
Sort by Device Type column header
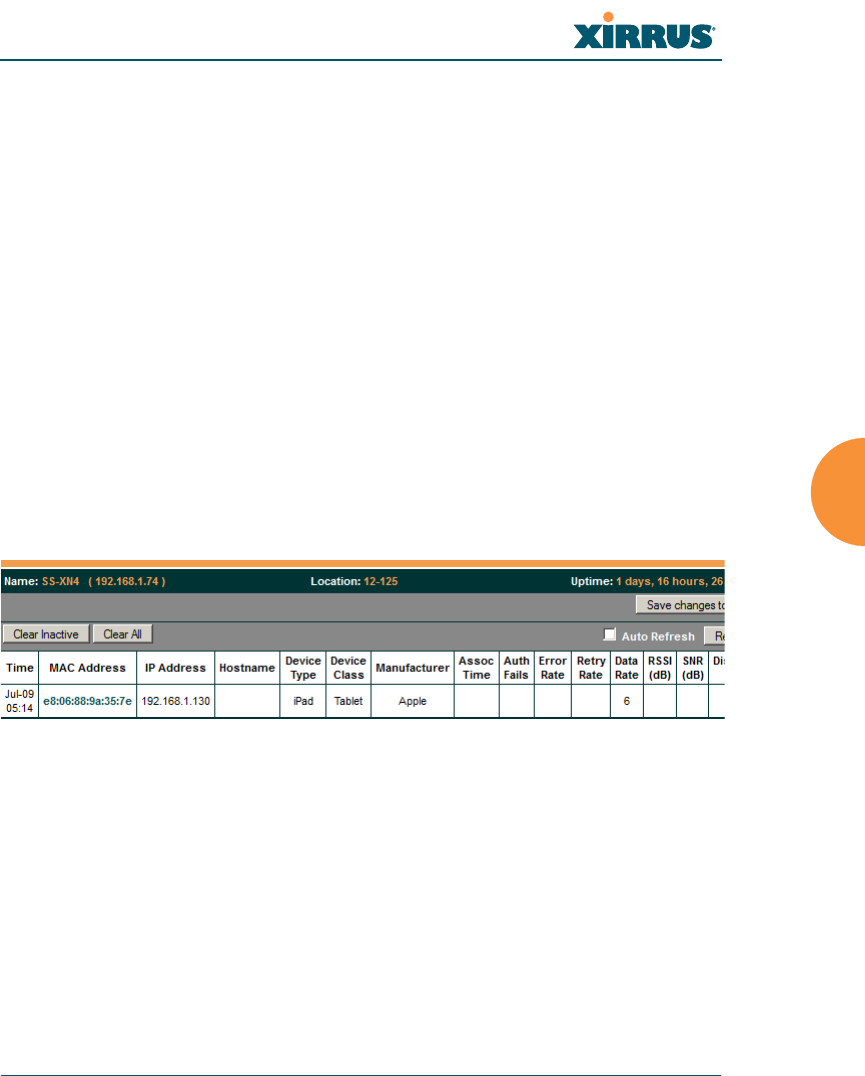303,668
